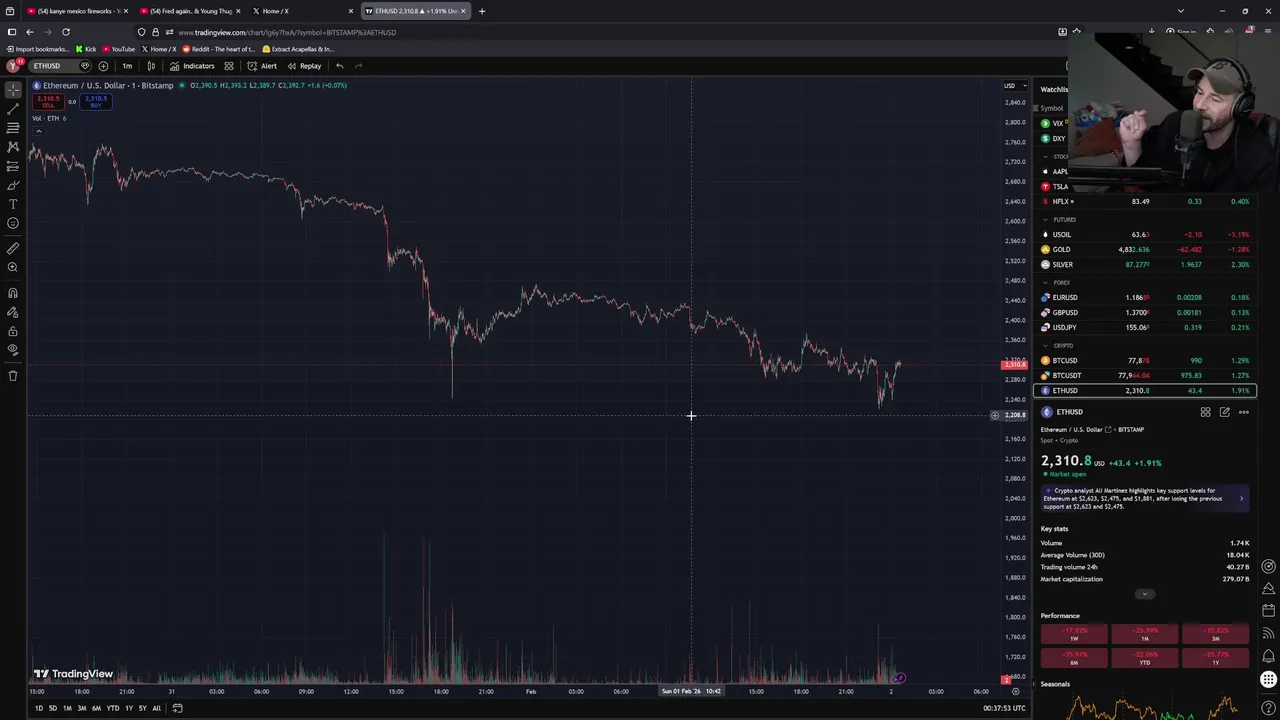
Task: Open the calendar icon in right sidebar
Action: [x=1269, y=610]
